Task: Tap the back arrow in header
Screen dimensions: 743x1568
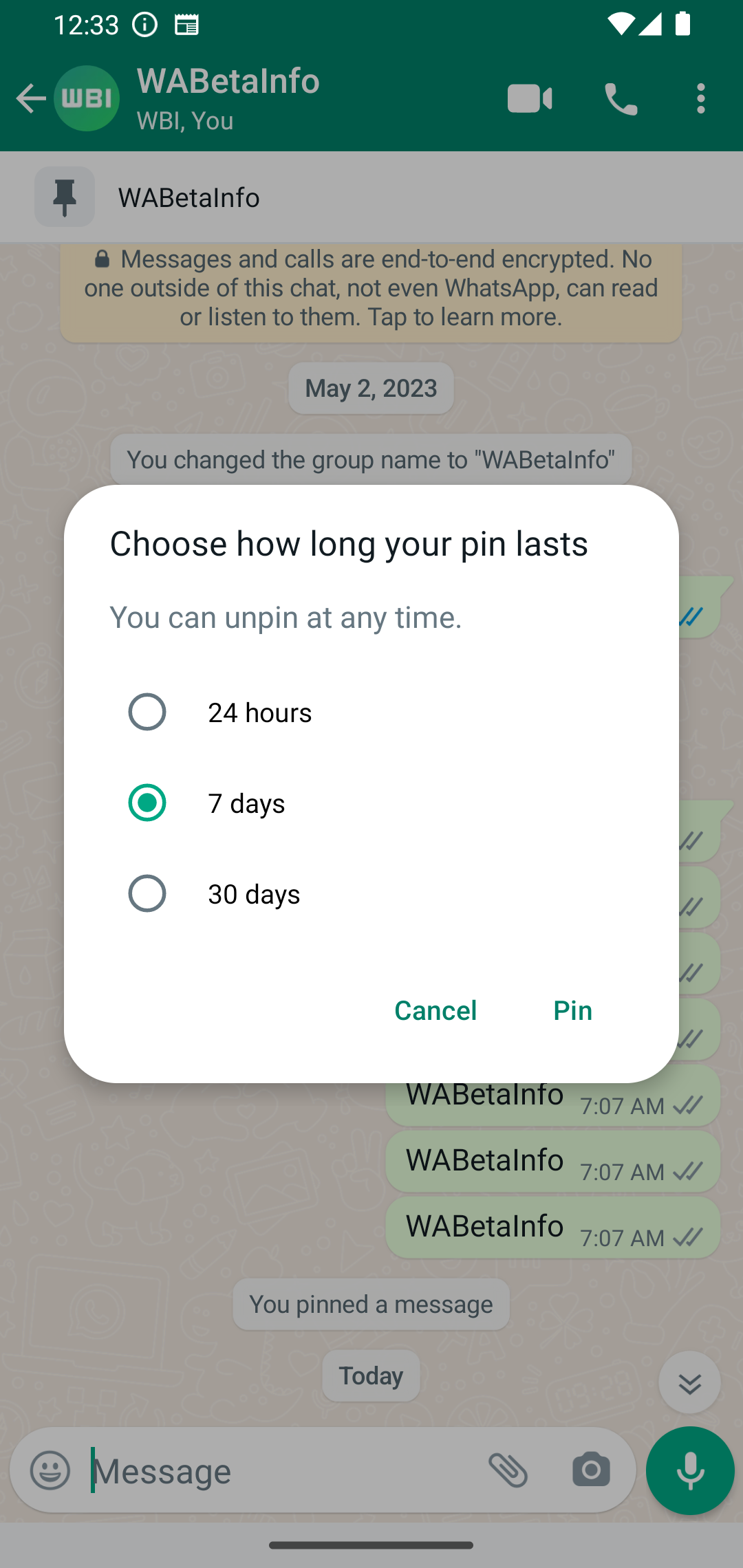Action: (x=30, y=98)
